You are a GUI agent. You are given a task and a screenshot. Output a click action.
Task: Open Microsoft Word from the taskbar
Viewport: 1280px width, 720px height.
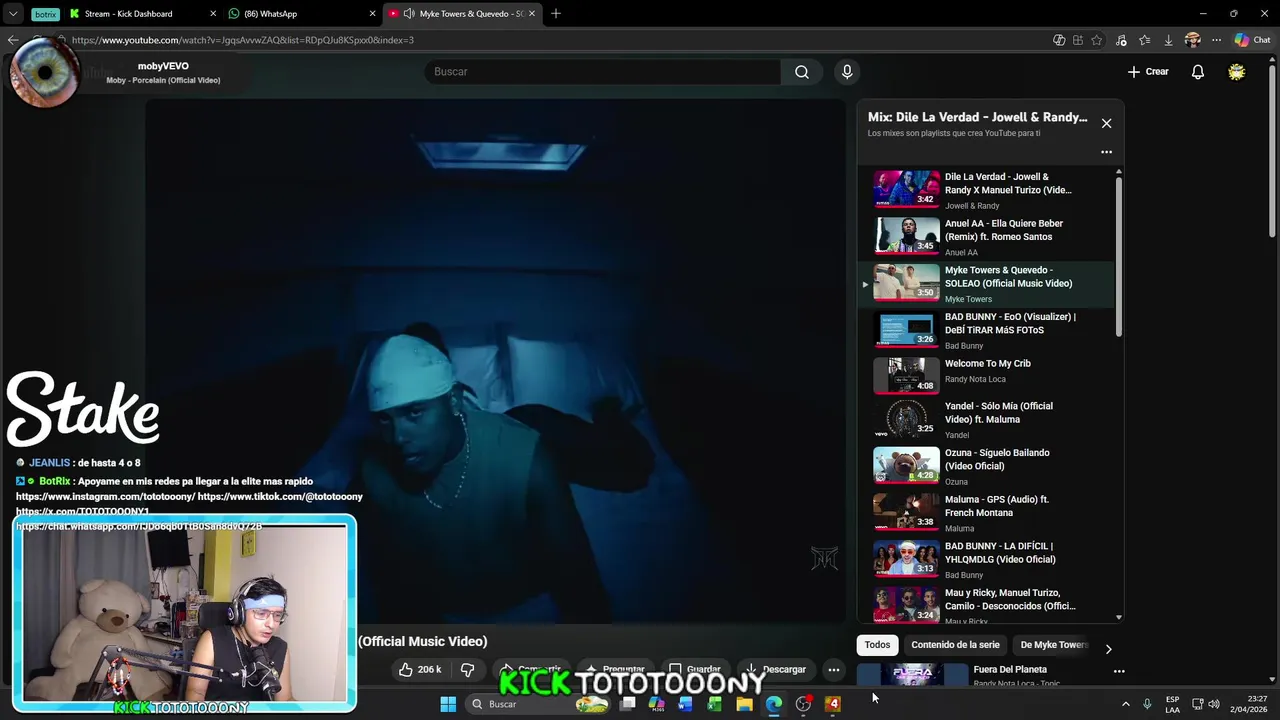tap(685, 704)
